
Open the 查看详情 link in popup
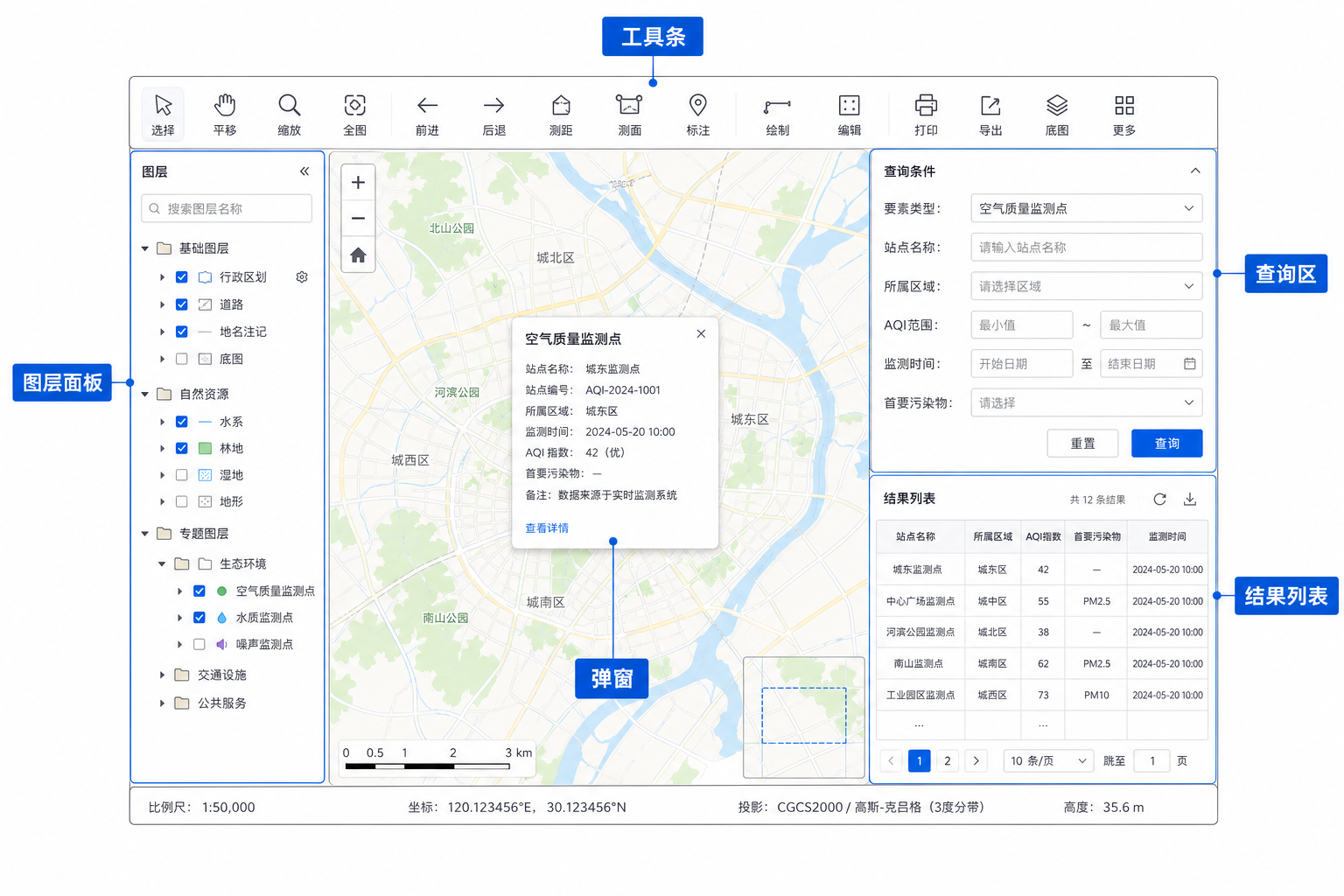point(547,528)
